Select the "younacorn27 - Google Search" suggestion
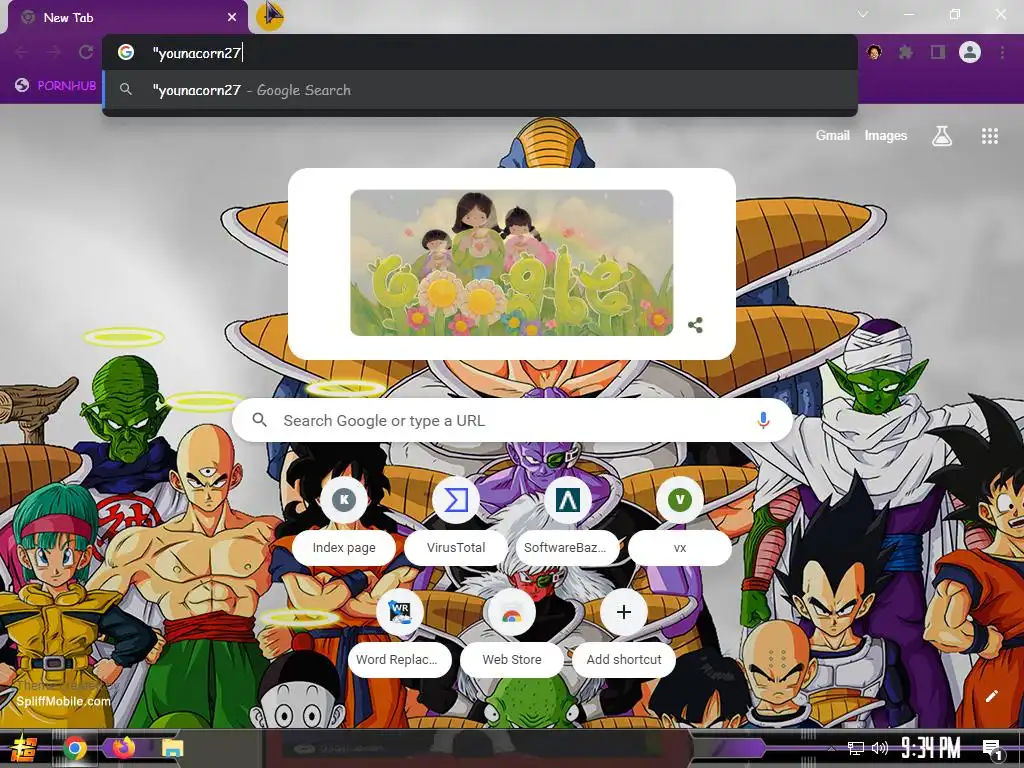Screen dimensions: 1024x768 pos(480,90)
